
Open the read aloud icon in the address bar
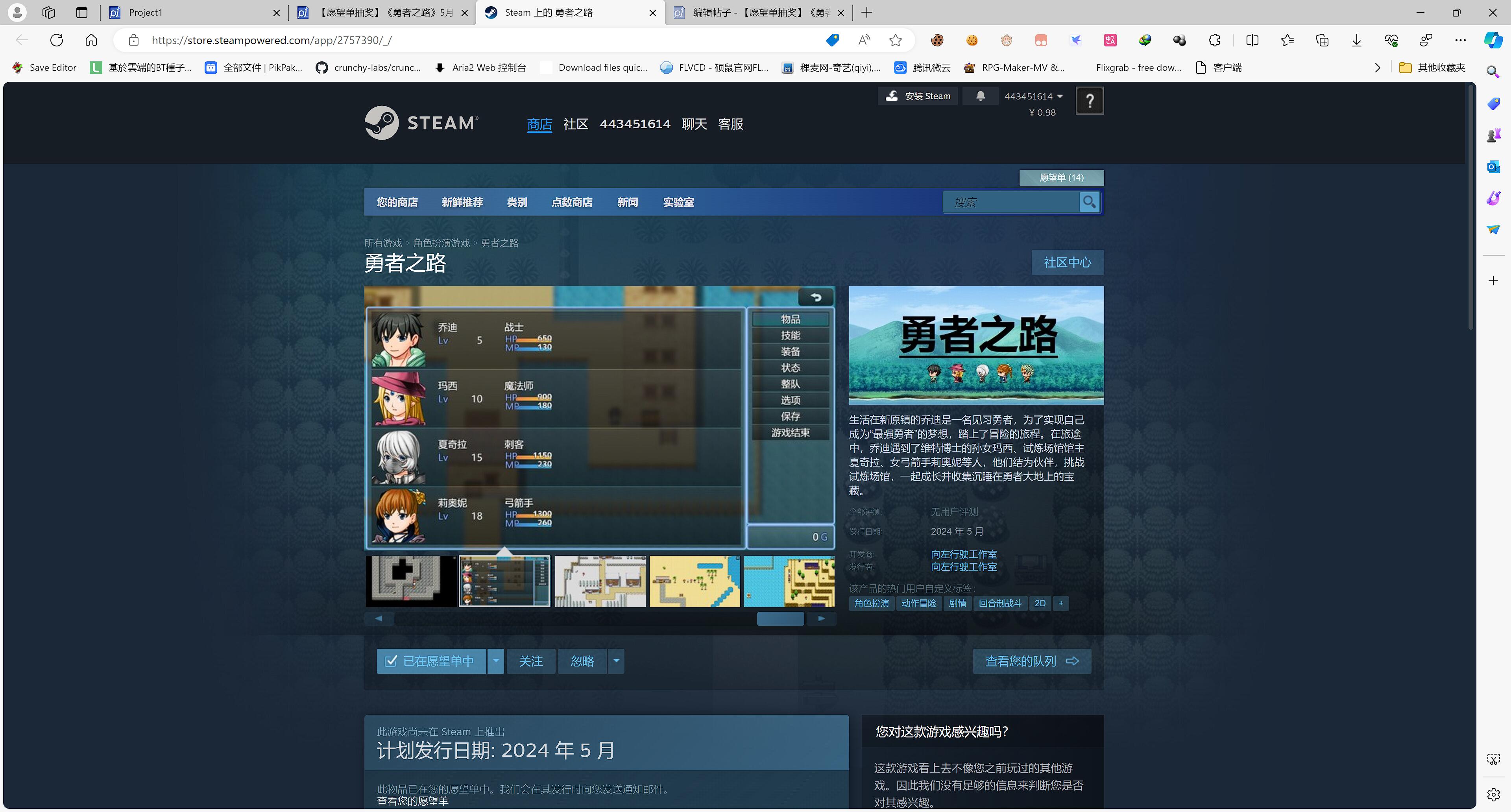[x=863, y=40]
